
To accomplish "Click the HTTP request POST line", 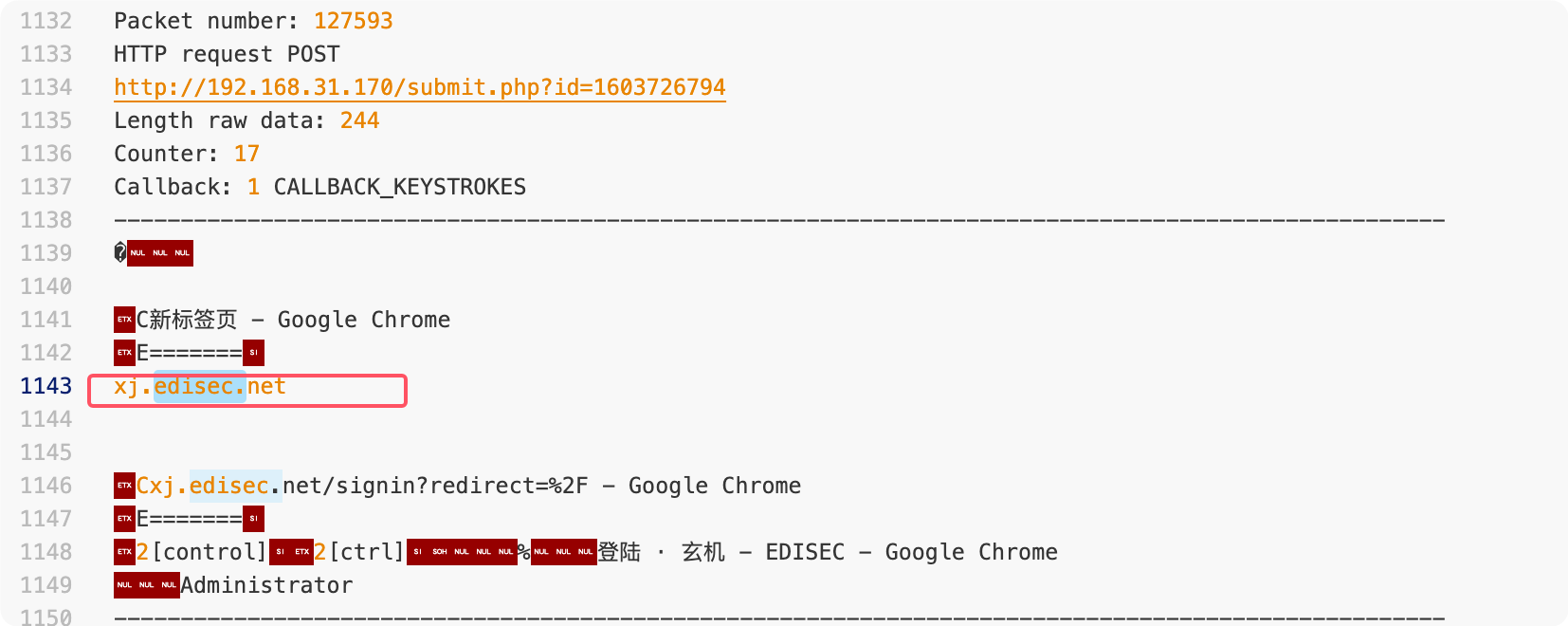I will (227, 54).
